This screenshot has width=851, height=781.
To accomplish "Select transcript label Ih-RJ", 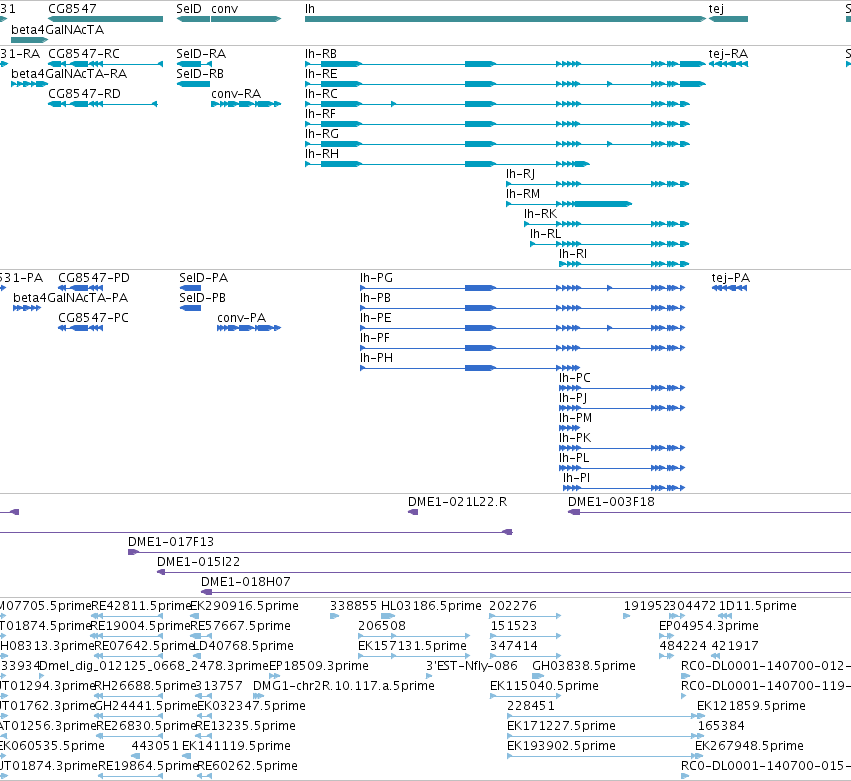I will tap(520, 174).
